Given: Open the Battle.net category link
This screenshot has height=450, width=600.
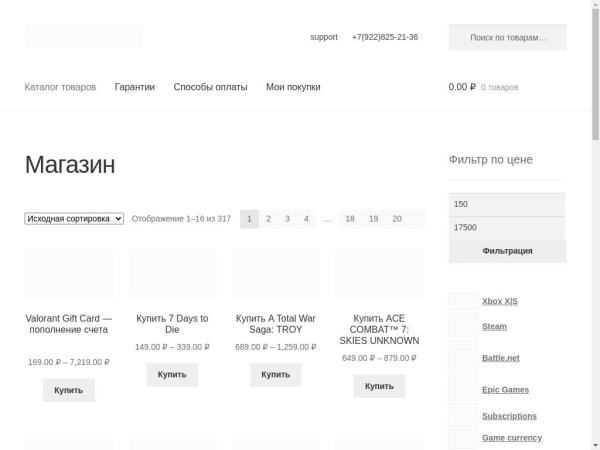Looking at the screenshot, I should (x=501, y=358).
